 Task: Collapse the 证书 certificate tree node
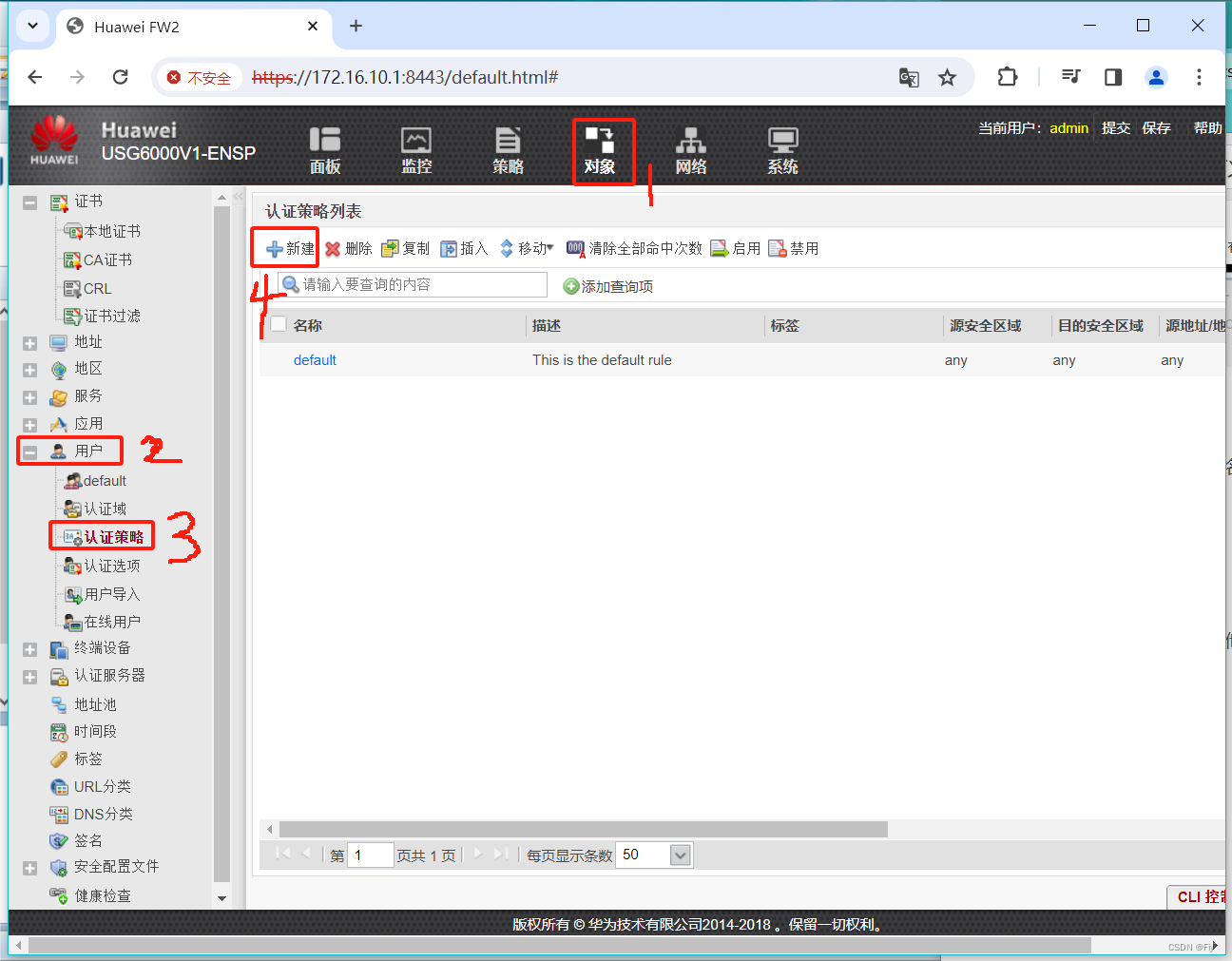pos(29,202)
